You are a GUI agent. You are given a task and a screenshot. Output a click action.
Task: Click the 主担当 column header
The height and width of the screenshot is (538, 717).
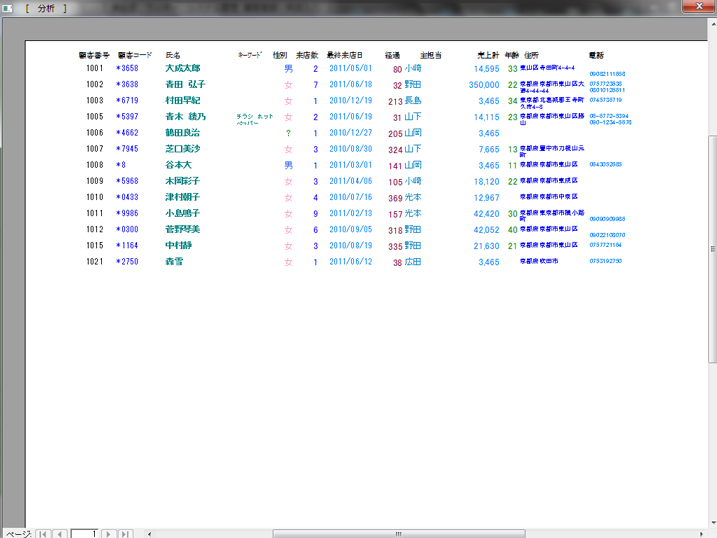click(x=431, y=55)
